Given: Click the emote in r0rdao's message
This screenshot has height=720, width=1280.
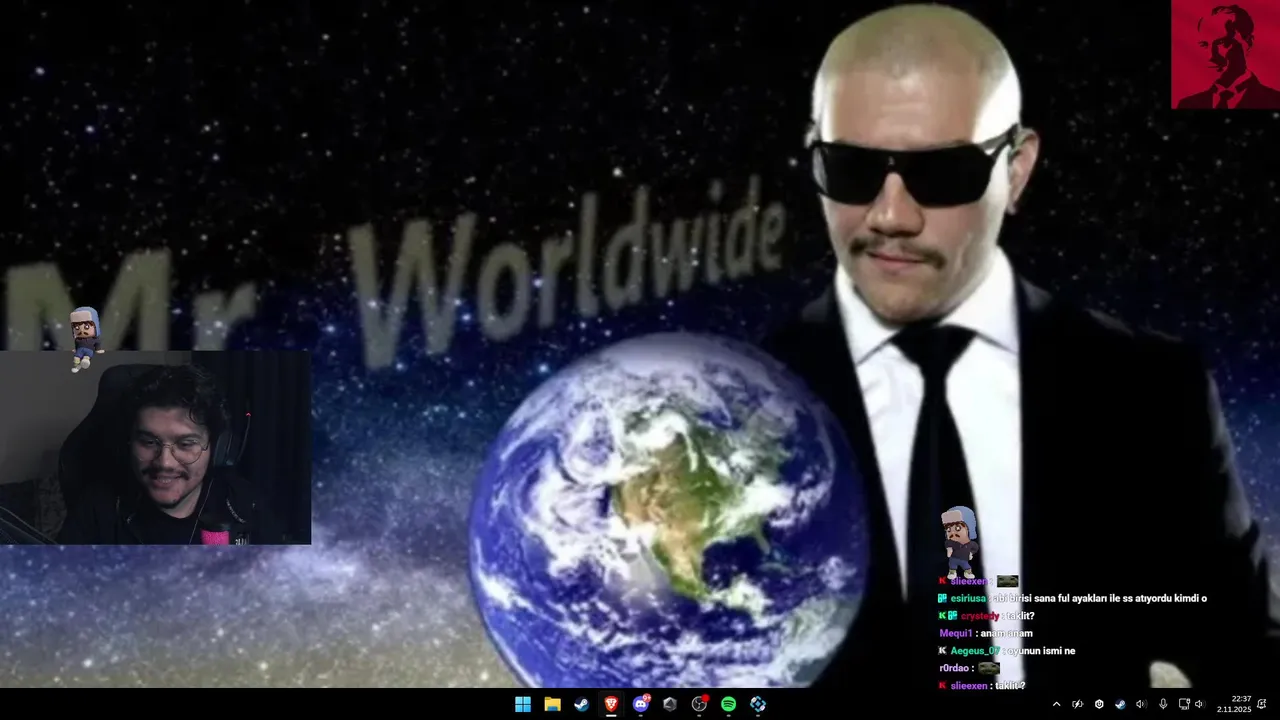Looking at the screenshot, I should pyautogui.click(x=989, y=668).
